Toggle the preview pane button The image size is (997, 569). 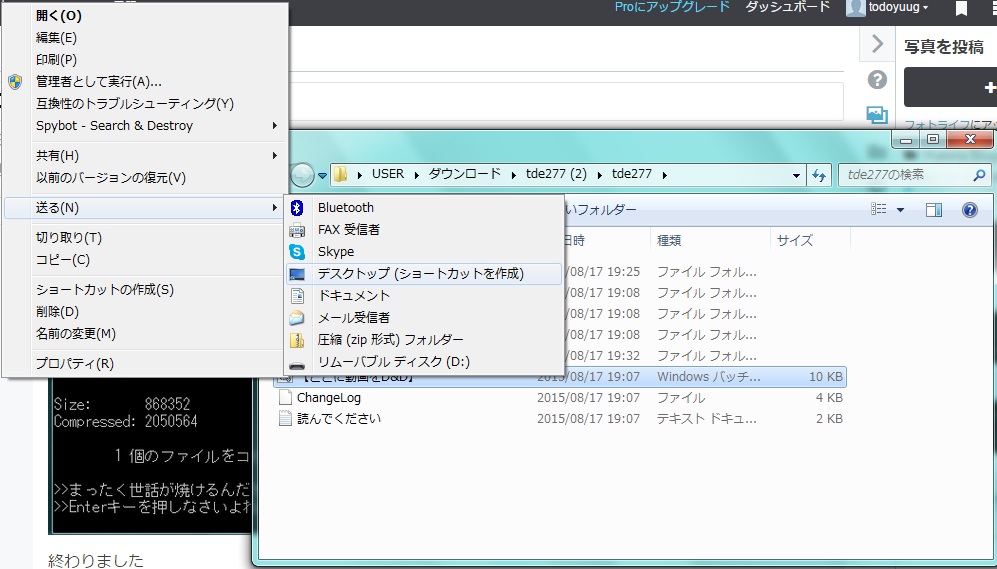pos(934,210)
